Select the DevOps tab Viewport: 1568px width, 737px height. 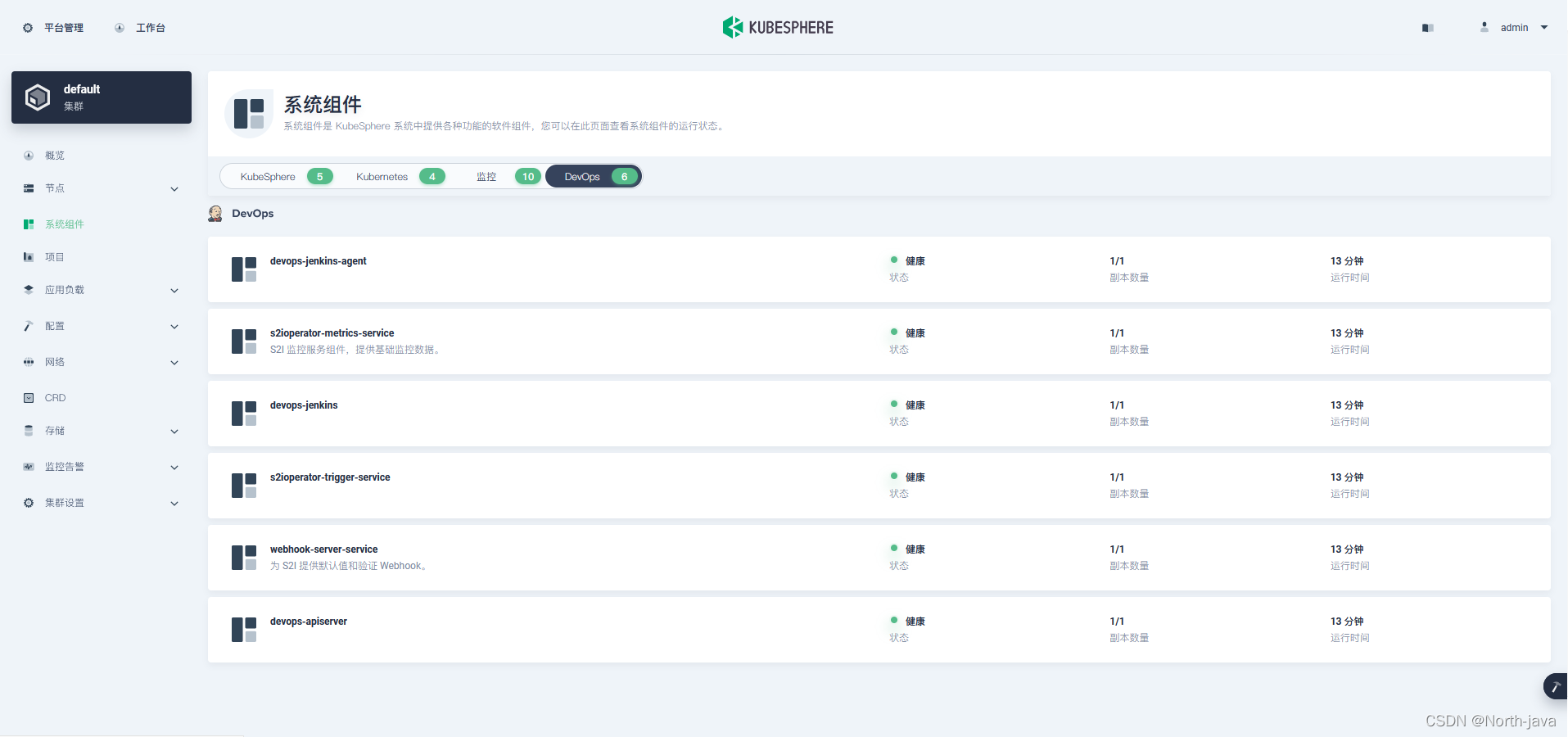[594, 177]
